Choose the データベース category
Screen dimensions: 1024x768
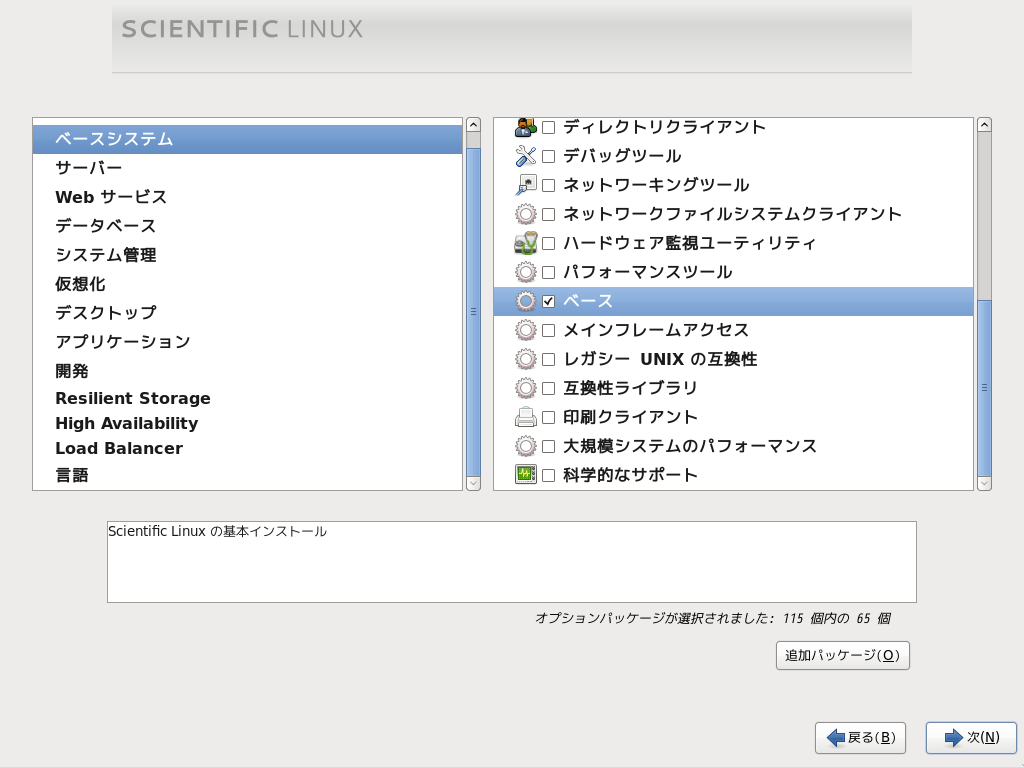click(x=248, y=226)
